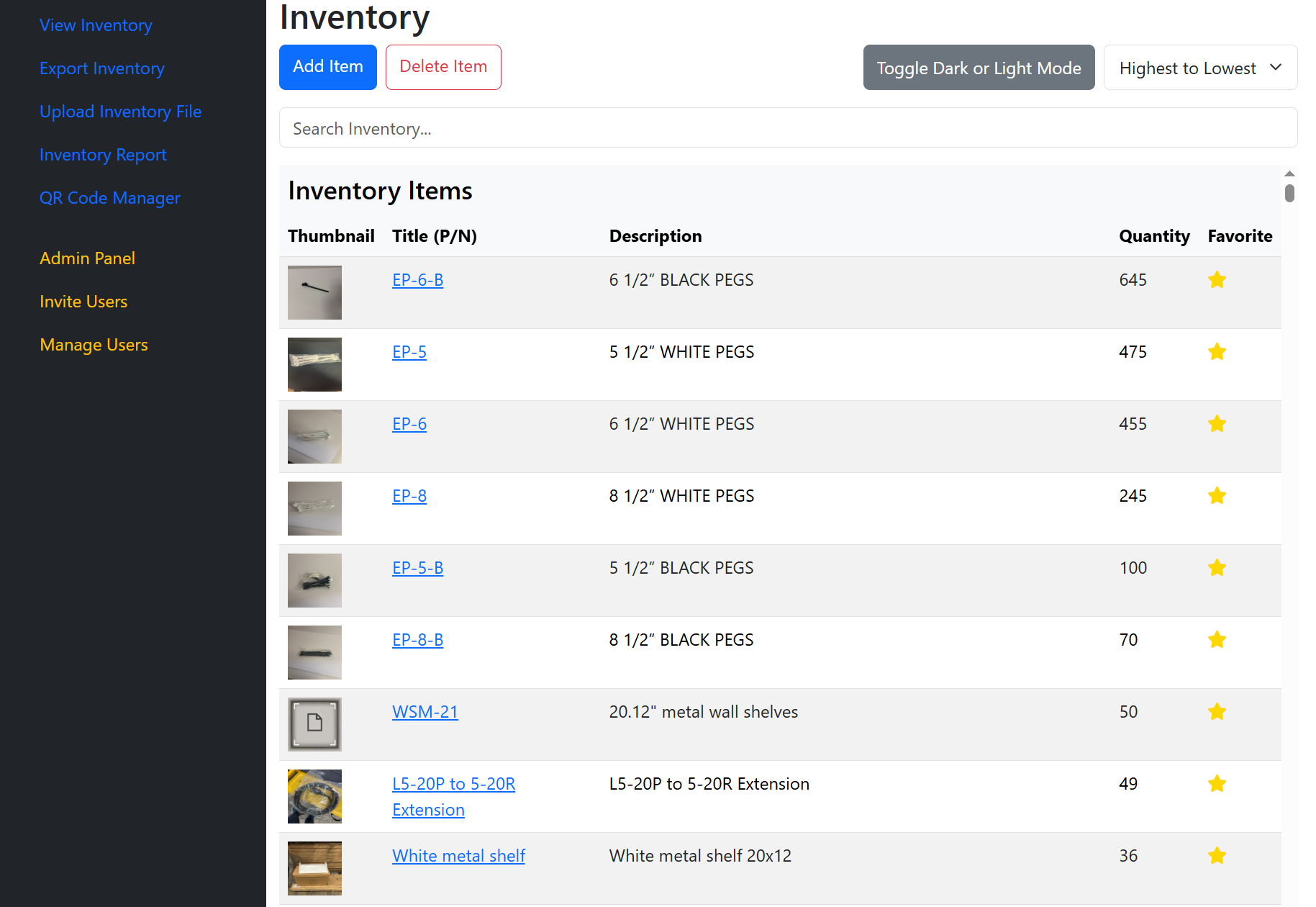
Task: Open the Highest to Lowest sort dropdown
Action: coord(1200,68)
